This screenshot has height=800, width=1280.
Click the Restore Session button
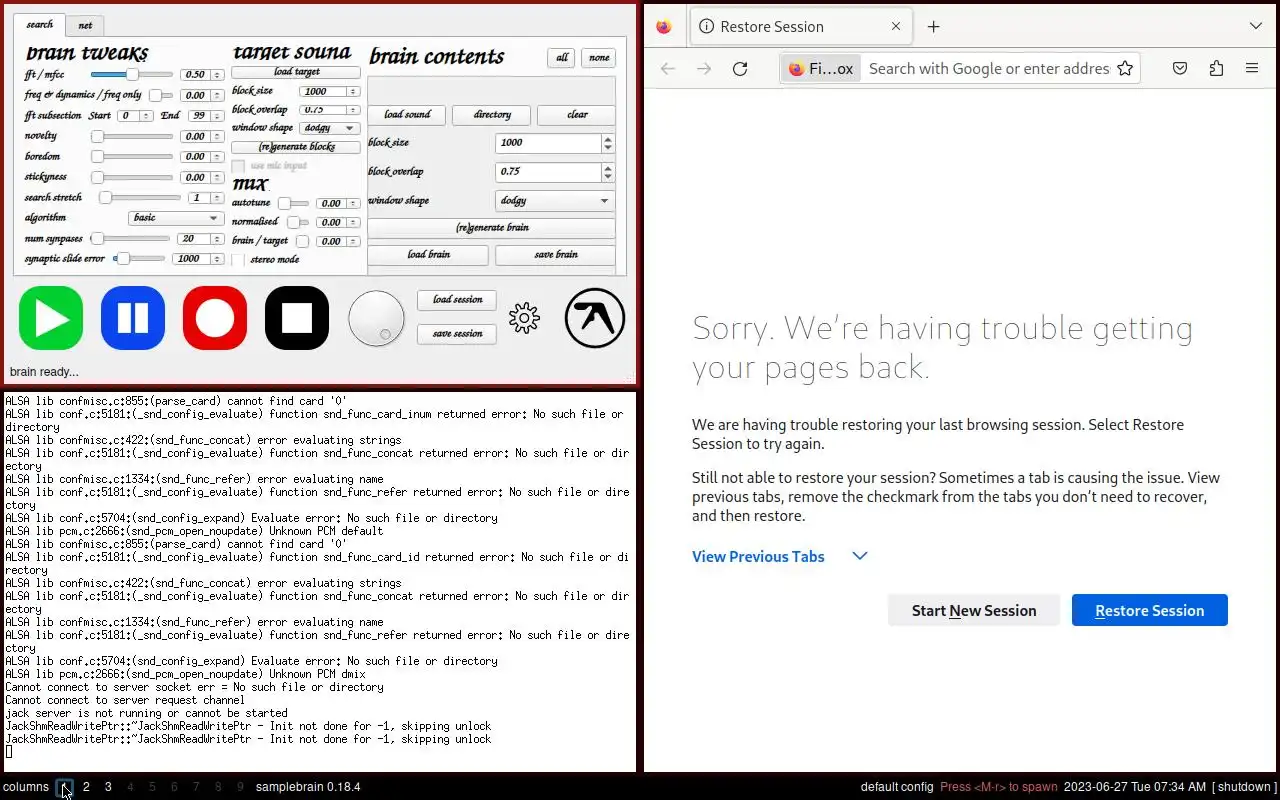click(x=1150, y=610)
